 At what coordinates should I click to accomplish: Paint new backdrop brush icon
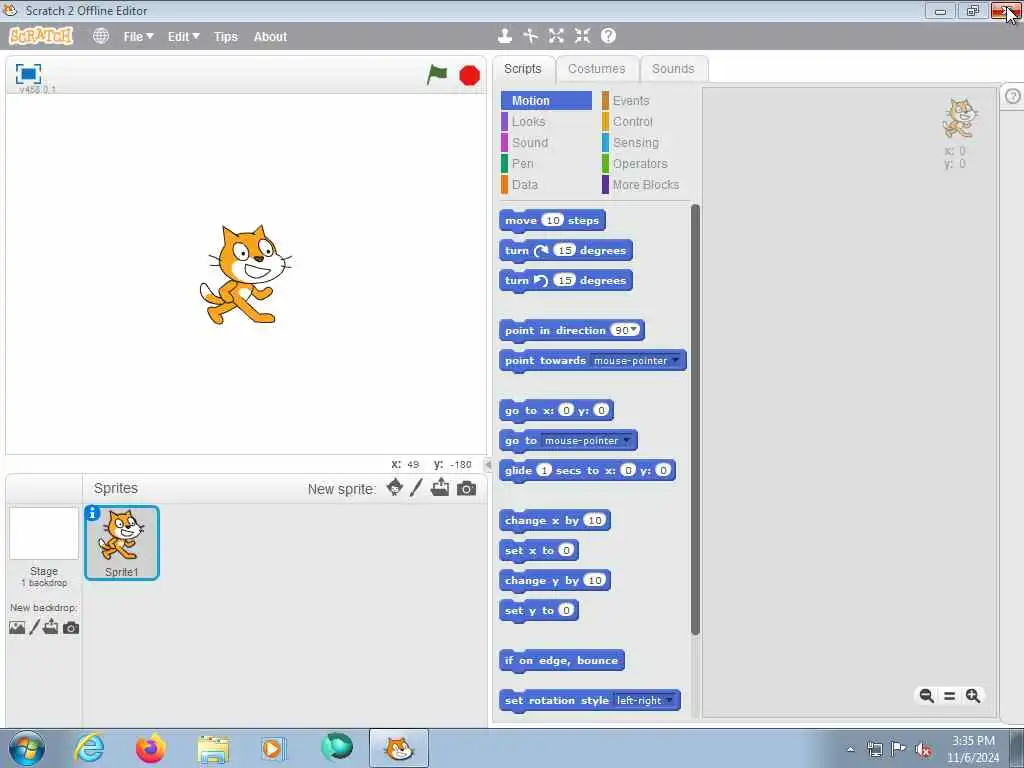pos(35,628)
